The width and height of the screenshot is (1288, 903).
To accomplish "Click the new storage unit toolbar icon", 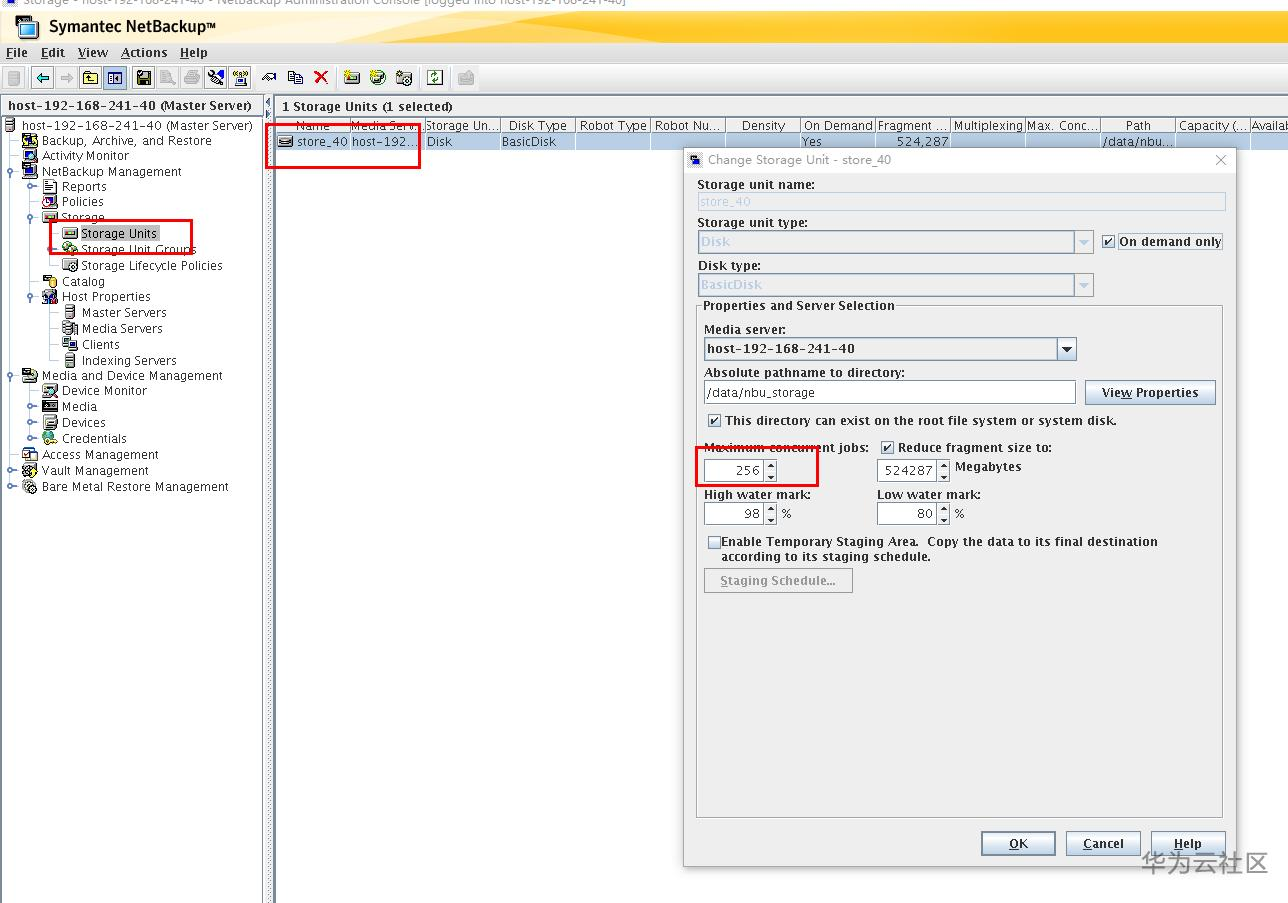I will [x=351, y=78].
